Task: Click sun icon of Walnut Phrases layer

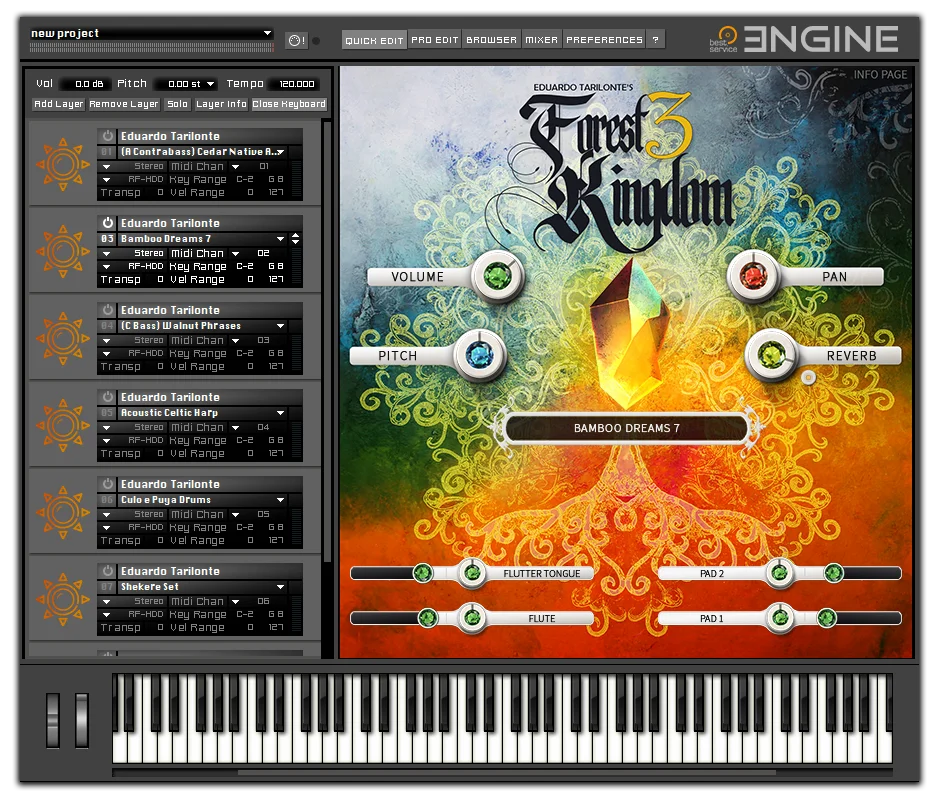Action: pyautogui.click(x=62, y=338)
